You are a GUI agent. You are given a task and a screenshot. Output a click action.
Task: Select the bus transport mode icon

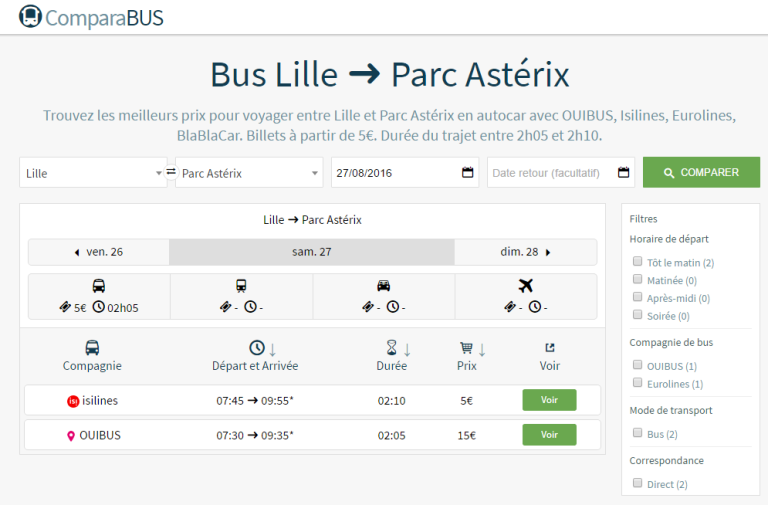pos(99,286)
